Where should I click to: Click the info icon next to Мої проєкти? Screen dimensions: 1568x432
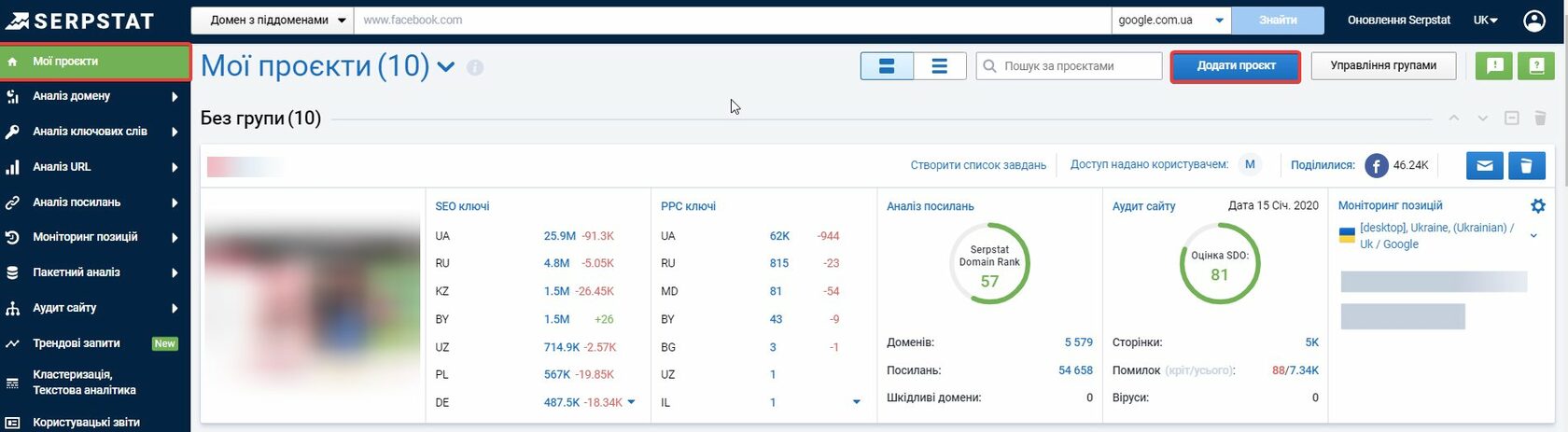coord(475,67)
